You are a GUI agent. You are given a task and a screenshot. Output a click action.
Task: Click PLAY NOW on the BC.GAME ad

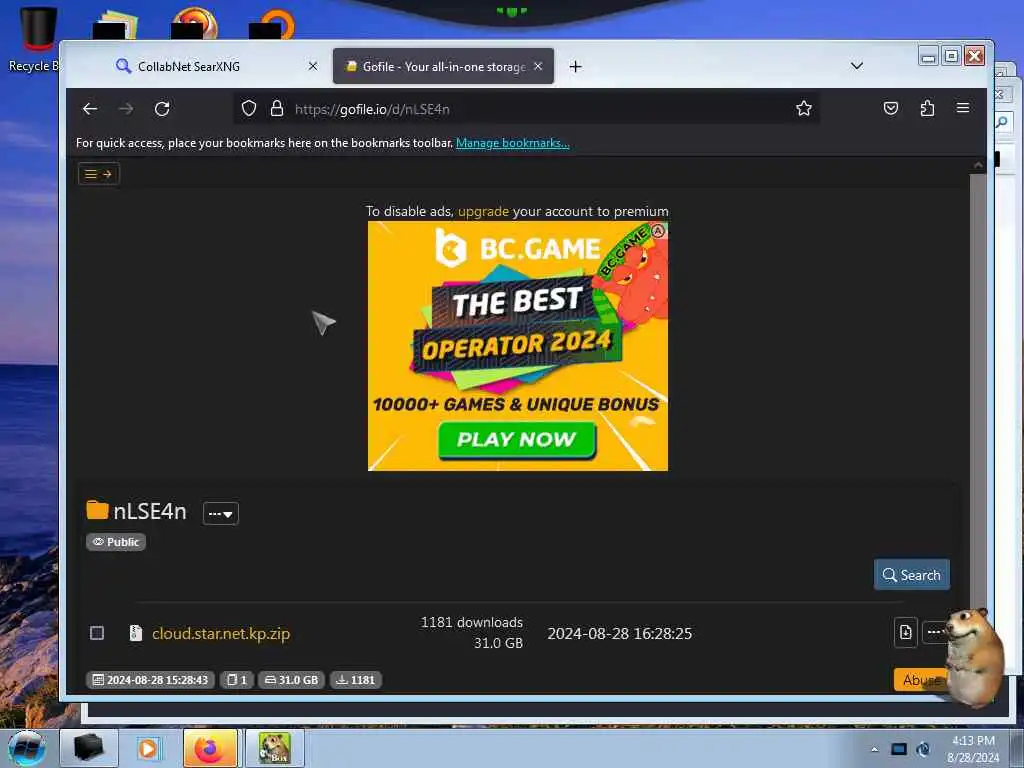pos(517,440)
